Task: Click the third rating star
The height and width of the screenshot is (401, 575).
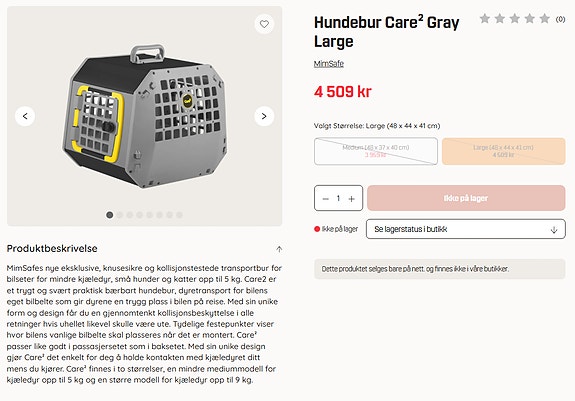Action: (514, 18)
